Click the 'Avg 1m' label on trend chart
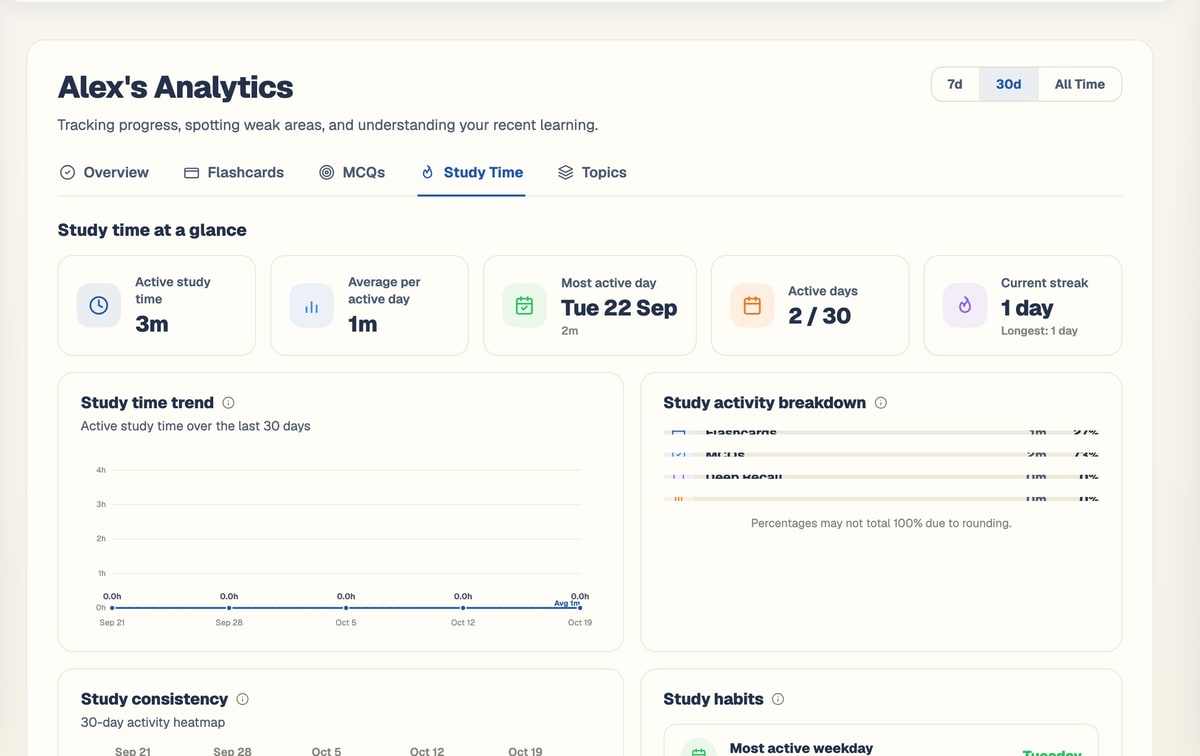 (x=567, y=603)
